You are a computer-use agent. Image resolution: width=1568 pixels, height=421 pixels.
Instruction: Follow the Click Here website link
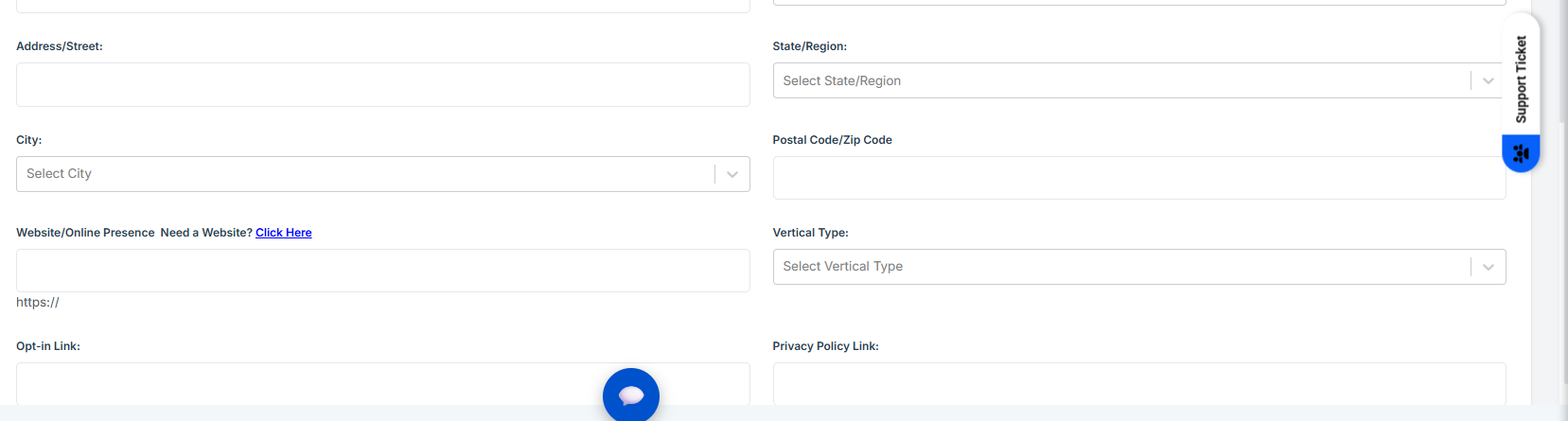pos(283,233)
